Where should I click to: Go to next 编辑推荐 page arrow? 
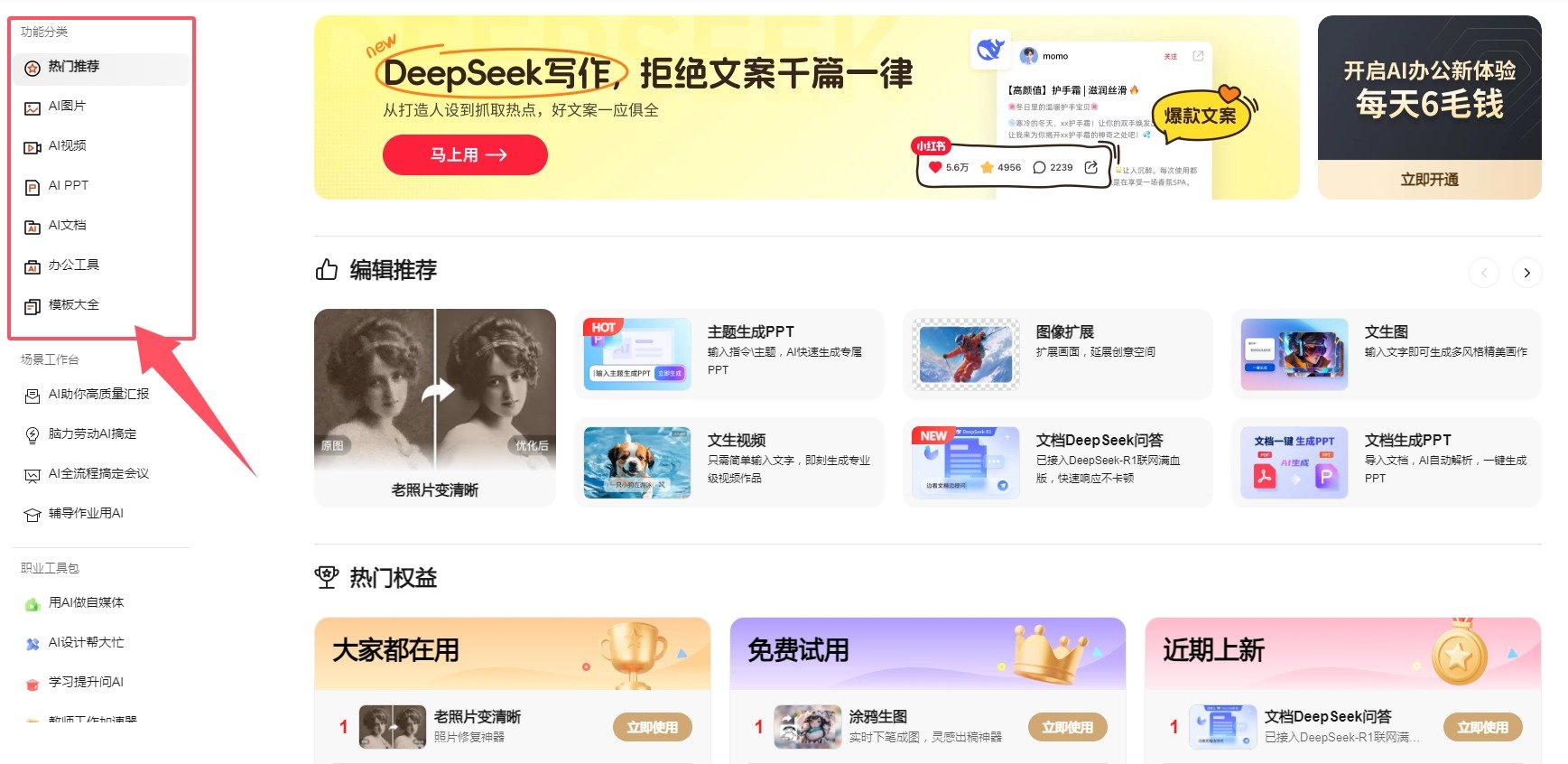[x=1526, y=273]
